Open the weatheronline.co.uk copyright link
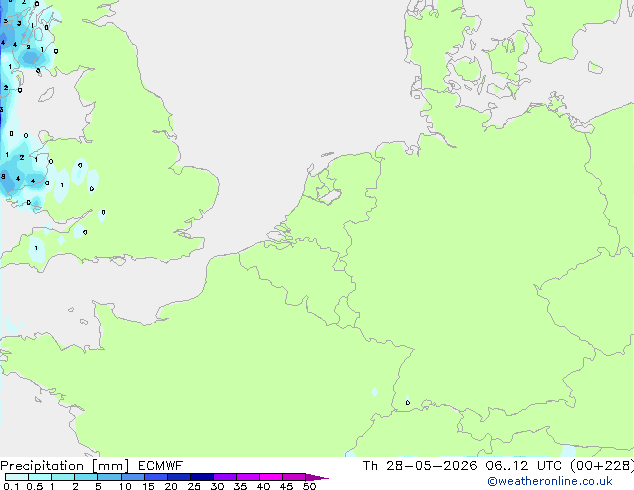This screenshot has width=634, height=490. click(x=550, y=481)
